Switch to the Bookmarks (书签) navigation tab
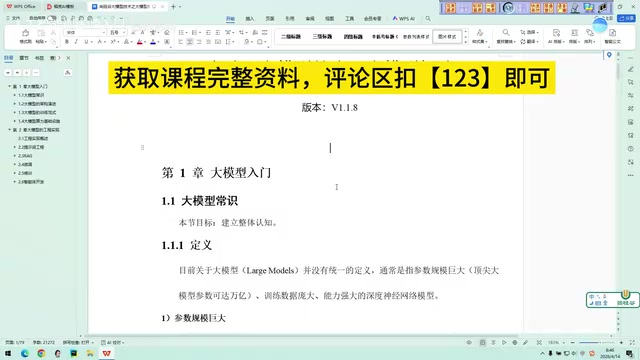The width and height of the screenshot is (640, 360). (39, 58)
